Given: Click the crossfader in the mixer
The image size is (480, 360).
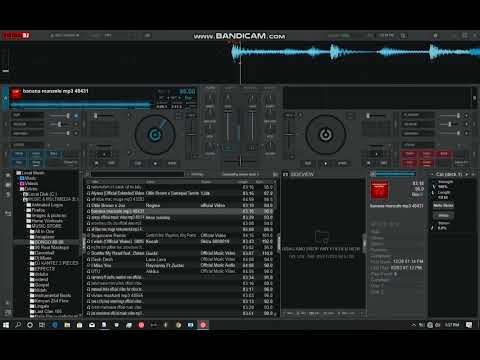Looking at the screenshot, I should point(240,162).
